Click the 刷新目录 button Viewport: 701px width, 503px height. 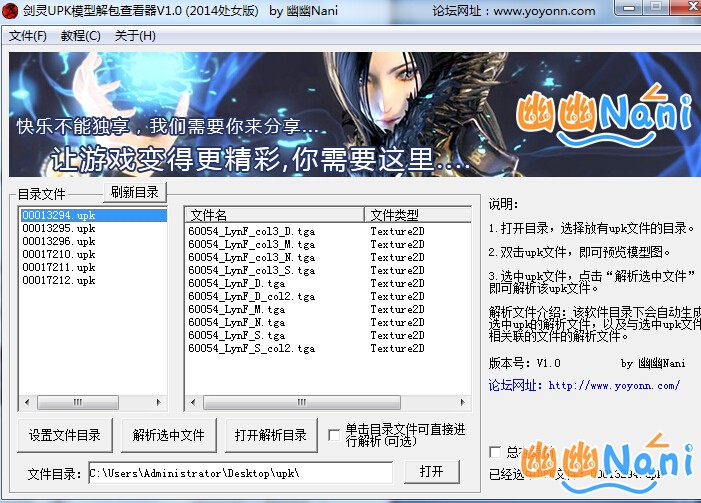coord(135,192)
